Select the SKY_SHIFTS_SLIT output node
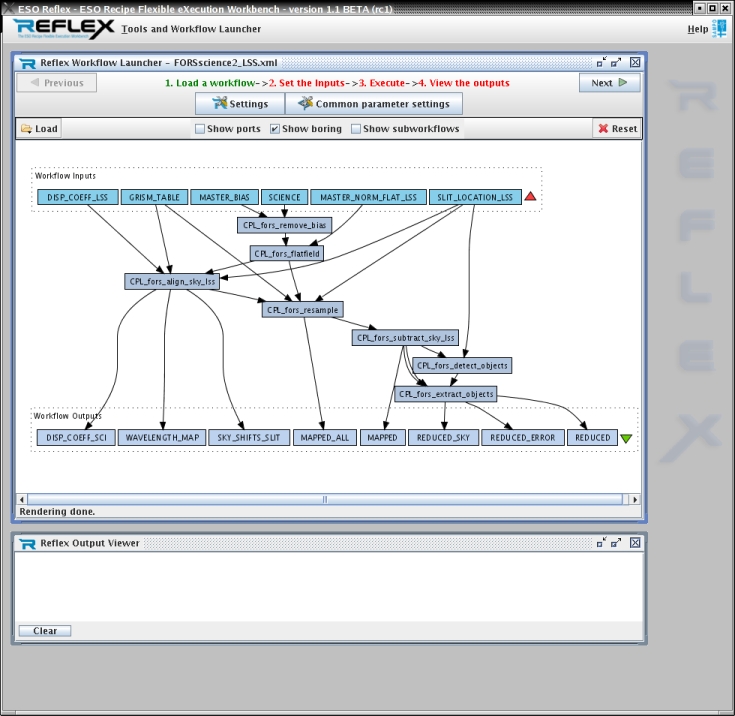The height and width of the screenshot is (716, 735). (x=249, y=437)
